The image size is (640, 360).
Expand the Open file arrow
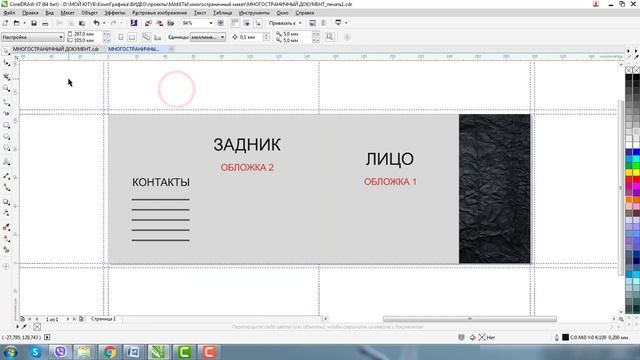click(x=24, y=23)
